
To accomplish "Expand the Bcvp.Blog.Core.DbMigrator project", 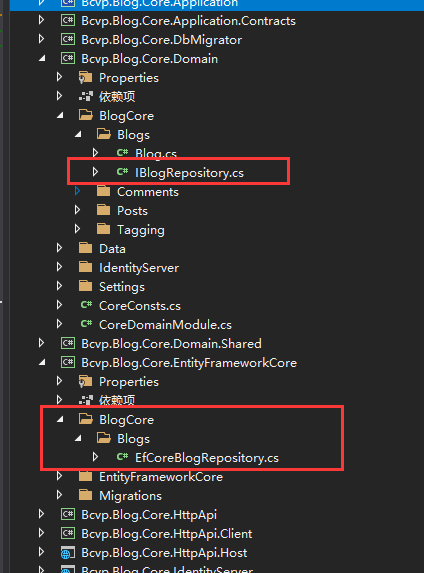I will click(41, 39).
